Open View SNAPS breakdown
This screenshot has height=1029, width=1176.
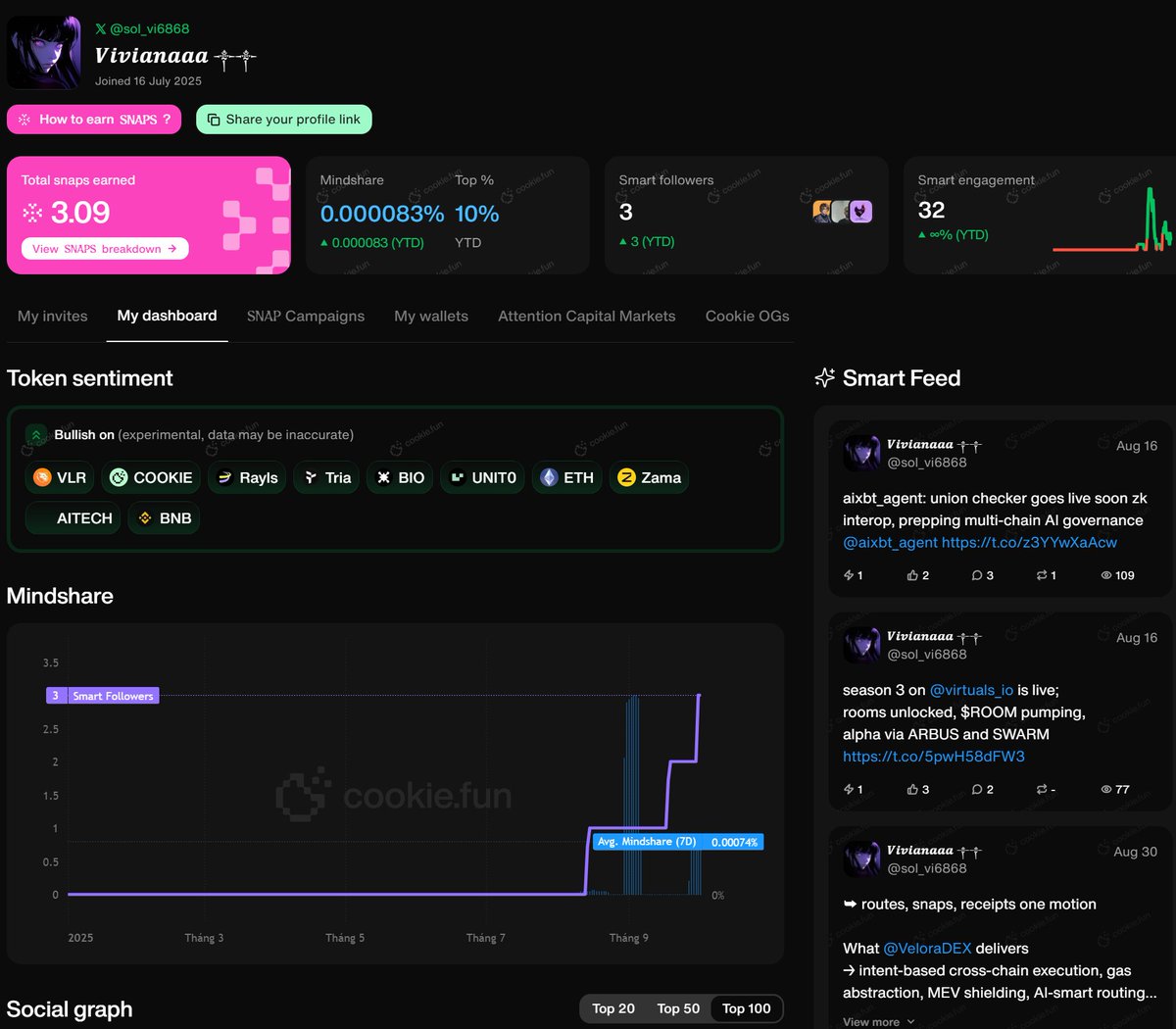click(x=105, y=249)
